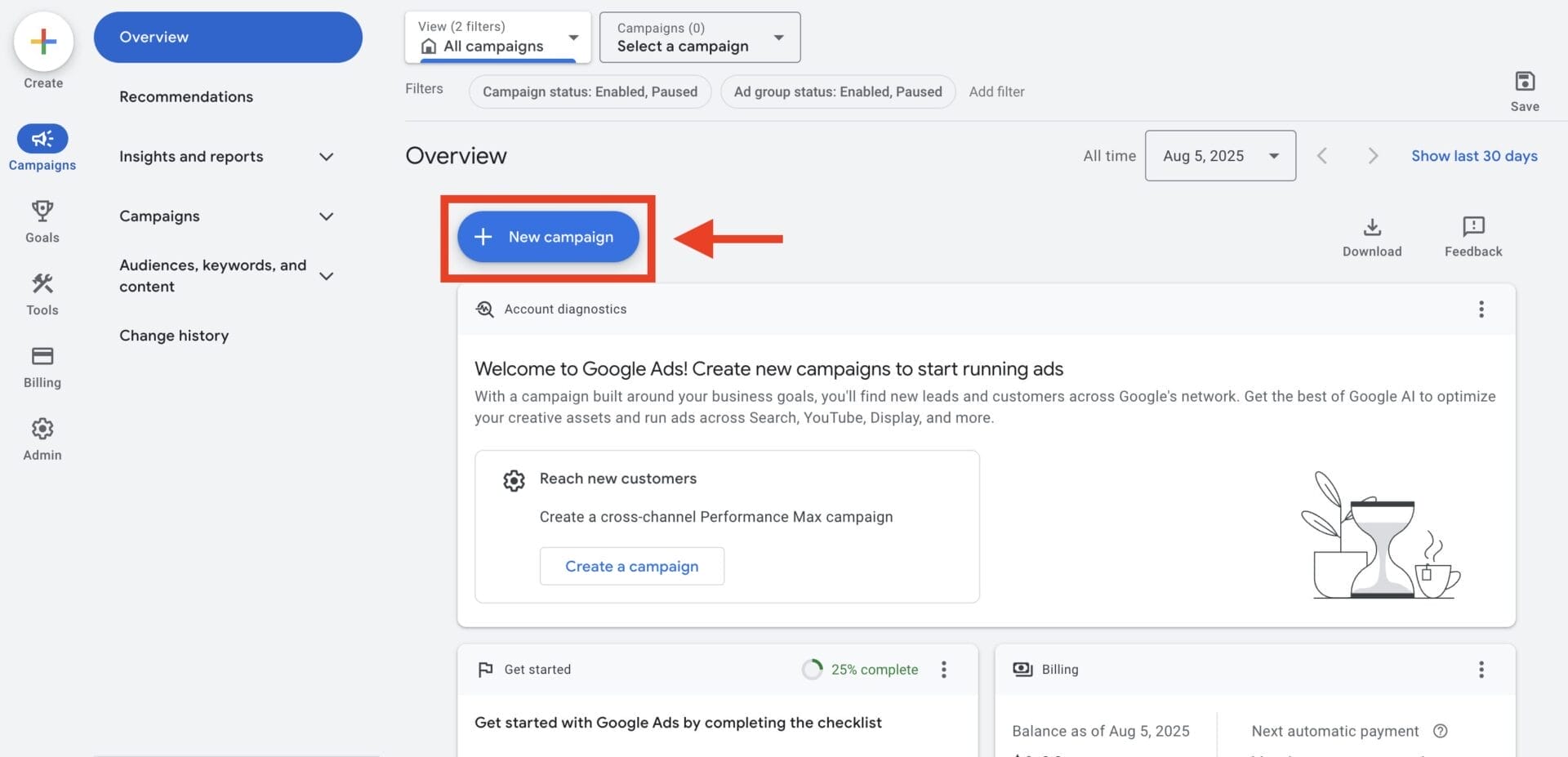Click Next automatic payment help icon

pyautogui.click(x=1441, y=731)
